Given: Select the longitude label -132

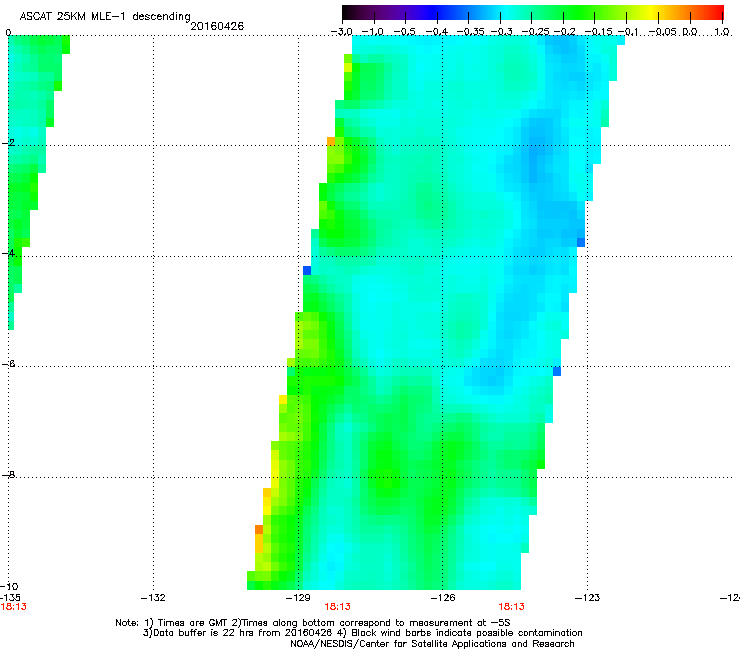Looking at the screenshot, I should (153, 598).
